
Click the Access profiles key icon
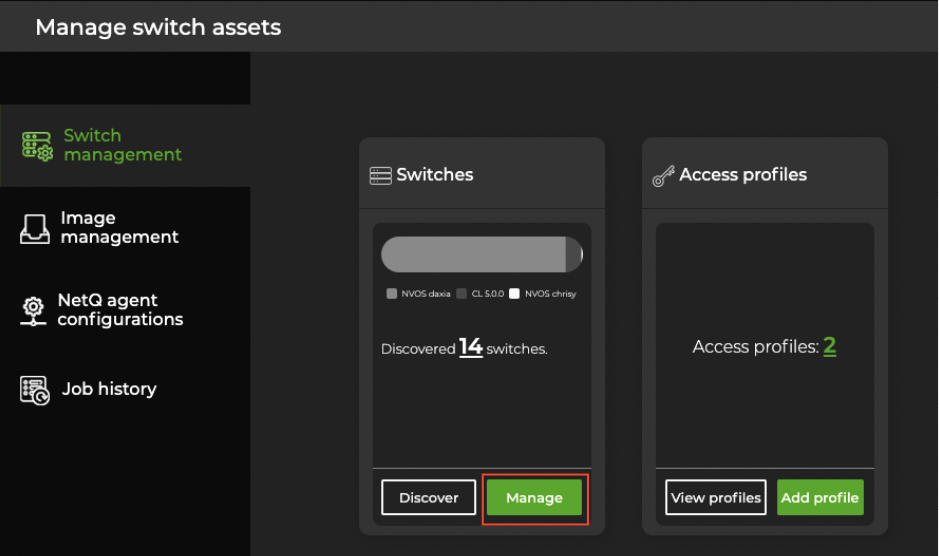pos(663,177)
